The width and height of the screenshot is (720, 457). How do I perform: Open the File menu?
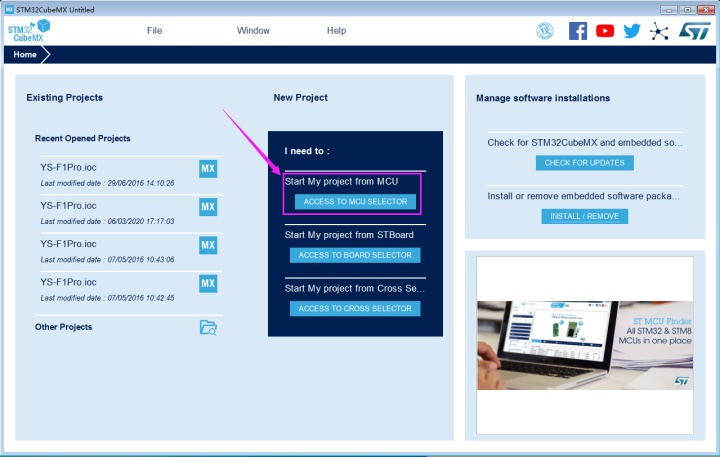pyautogui.click(x=154, y=31)
